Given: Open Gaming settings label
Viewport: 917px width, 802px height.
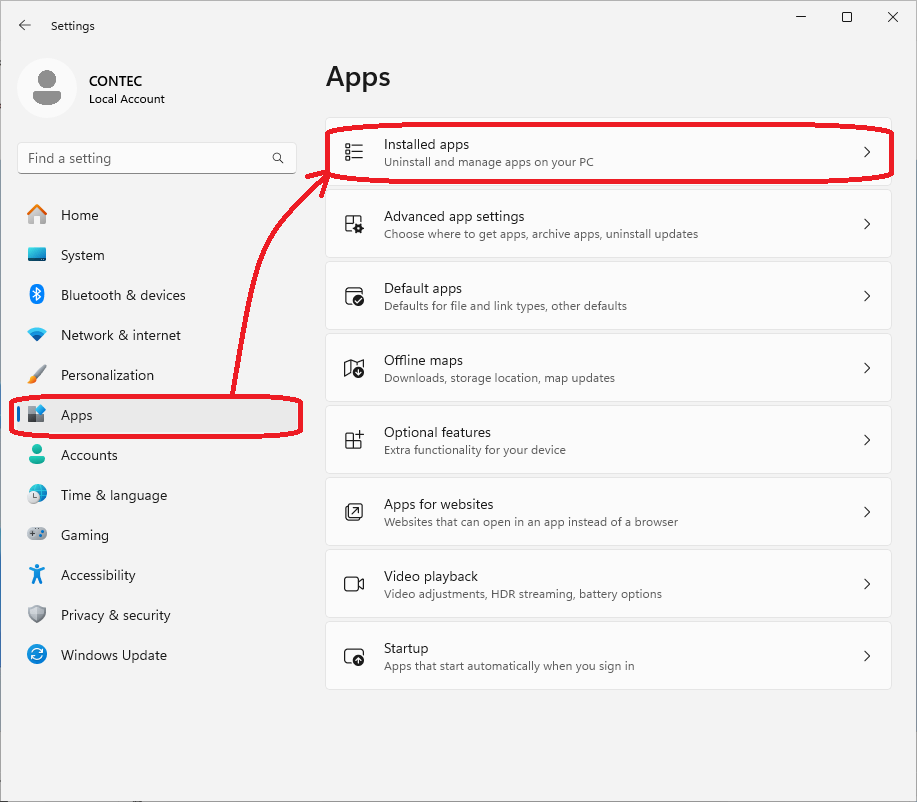Looking at the screenshot, I should click(x=85, y=535).
